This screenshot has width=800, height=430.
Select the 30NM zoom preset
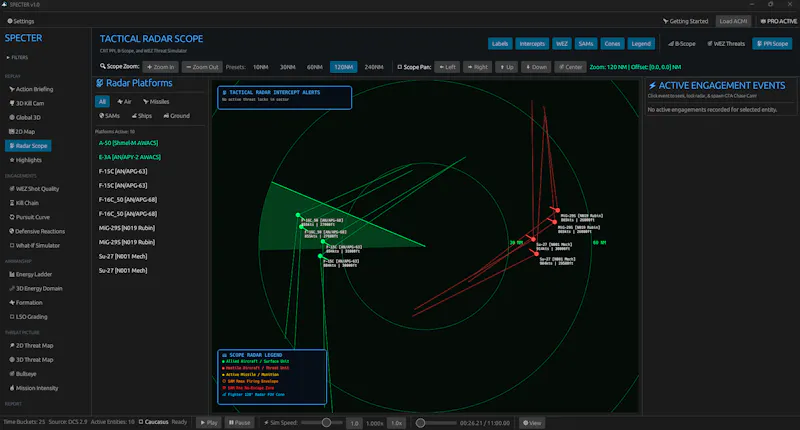pos(288,67)
